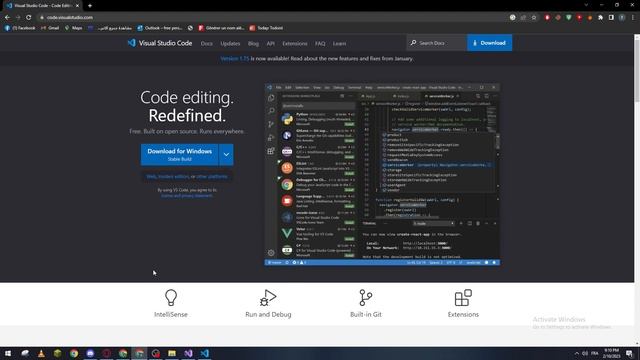Open Visual Studio Code from taskbar
This screenshot has width=640, height=360.
(x=204, y=353)
